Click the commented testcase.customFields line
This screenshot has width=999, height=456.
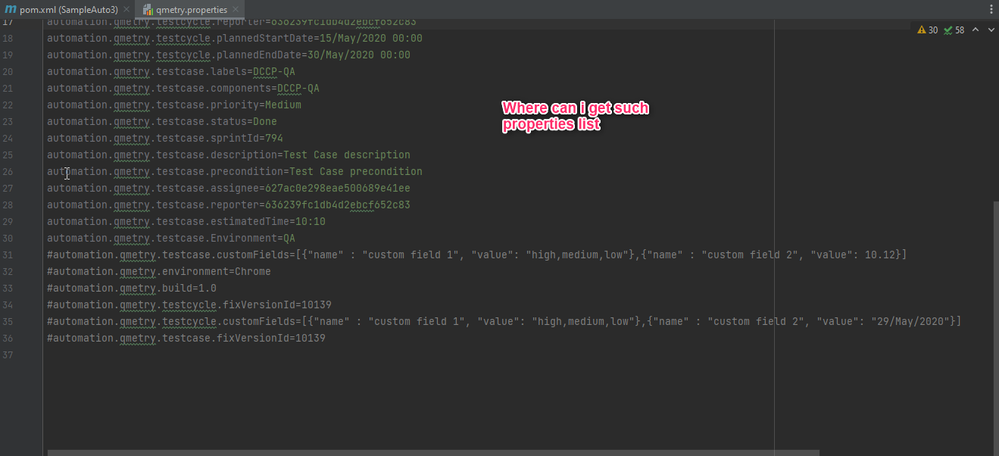[x=477, y=255]
